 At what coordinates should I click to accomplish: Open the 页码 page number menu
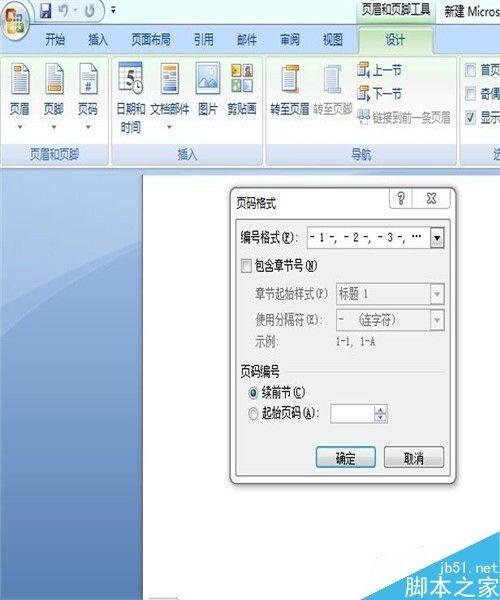pyautogui.click(x=88, y=97)
